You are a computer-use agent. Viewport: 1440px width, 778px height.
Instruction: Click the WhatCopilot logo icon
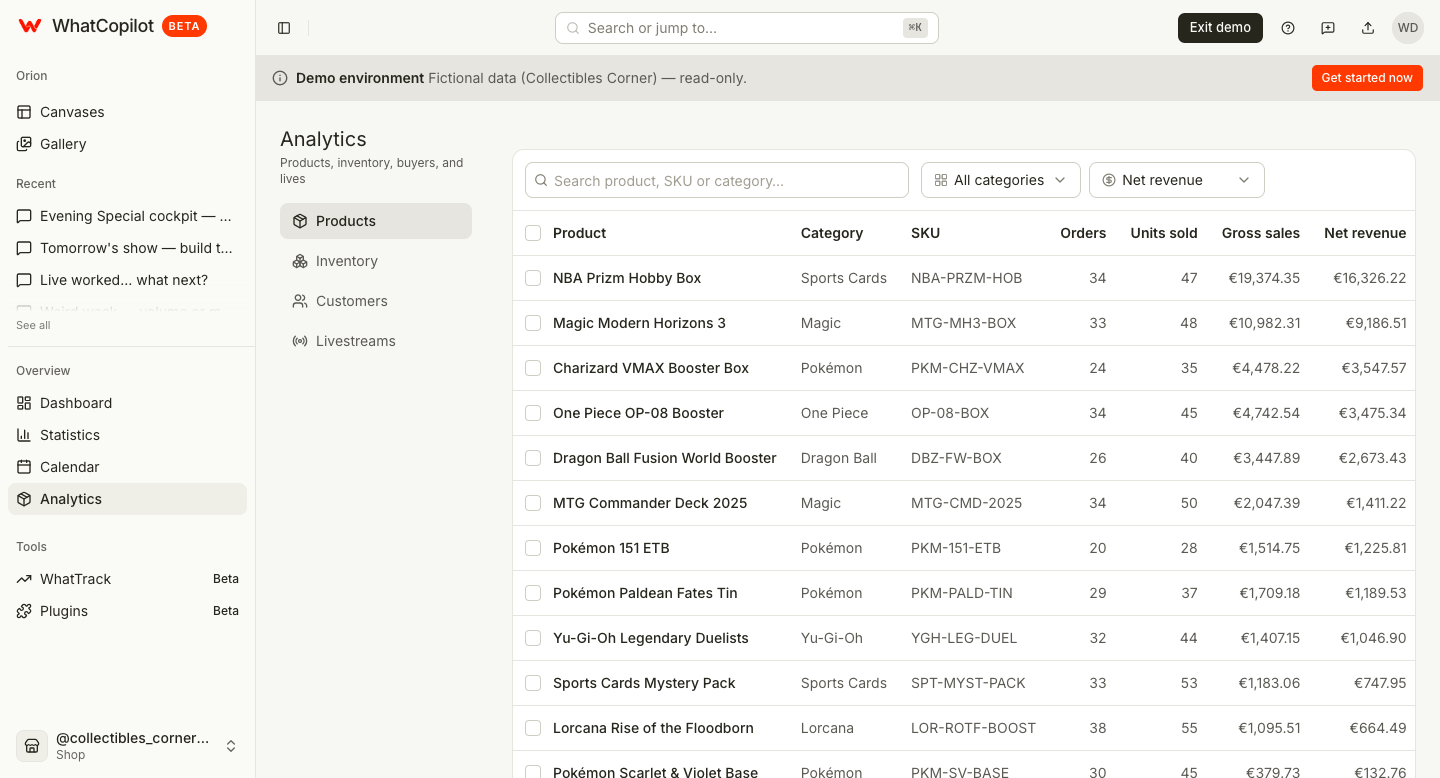coord(30,26)
